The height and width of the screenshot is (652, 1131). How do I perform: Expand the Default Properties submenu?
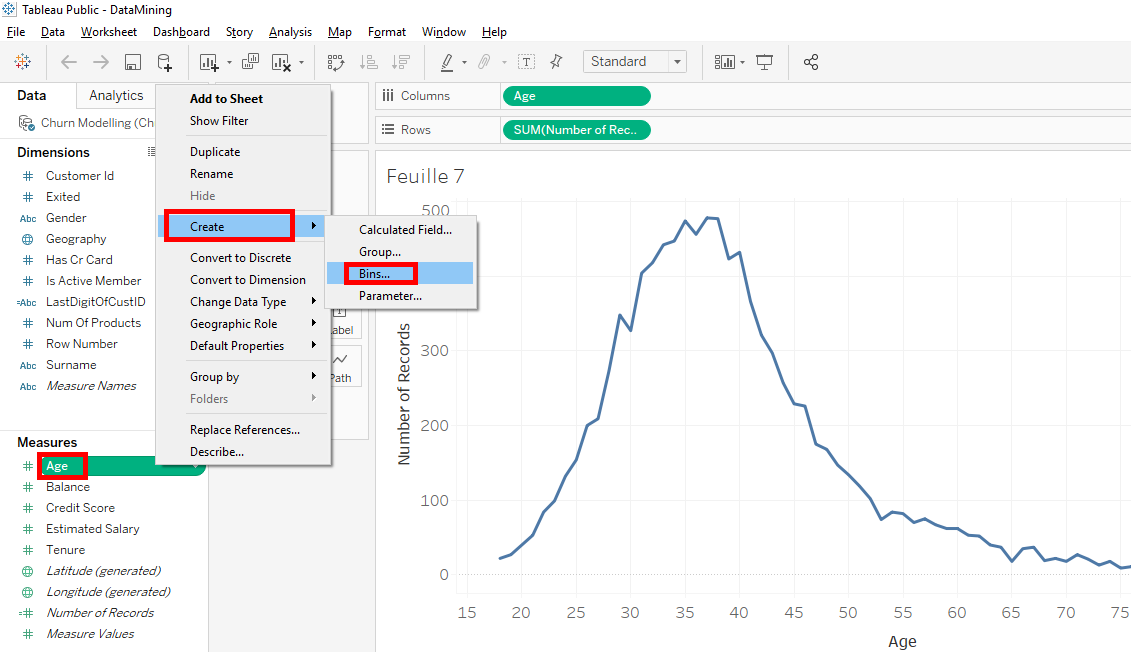tap(239, 345)
